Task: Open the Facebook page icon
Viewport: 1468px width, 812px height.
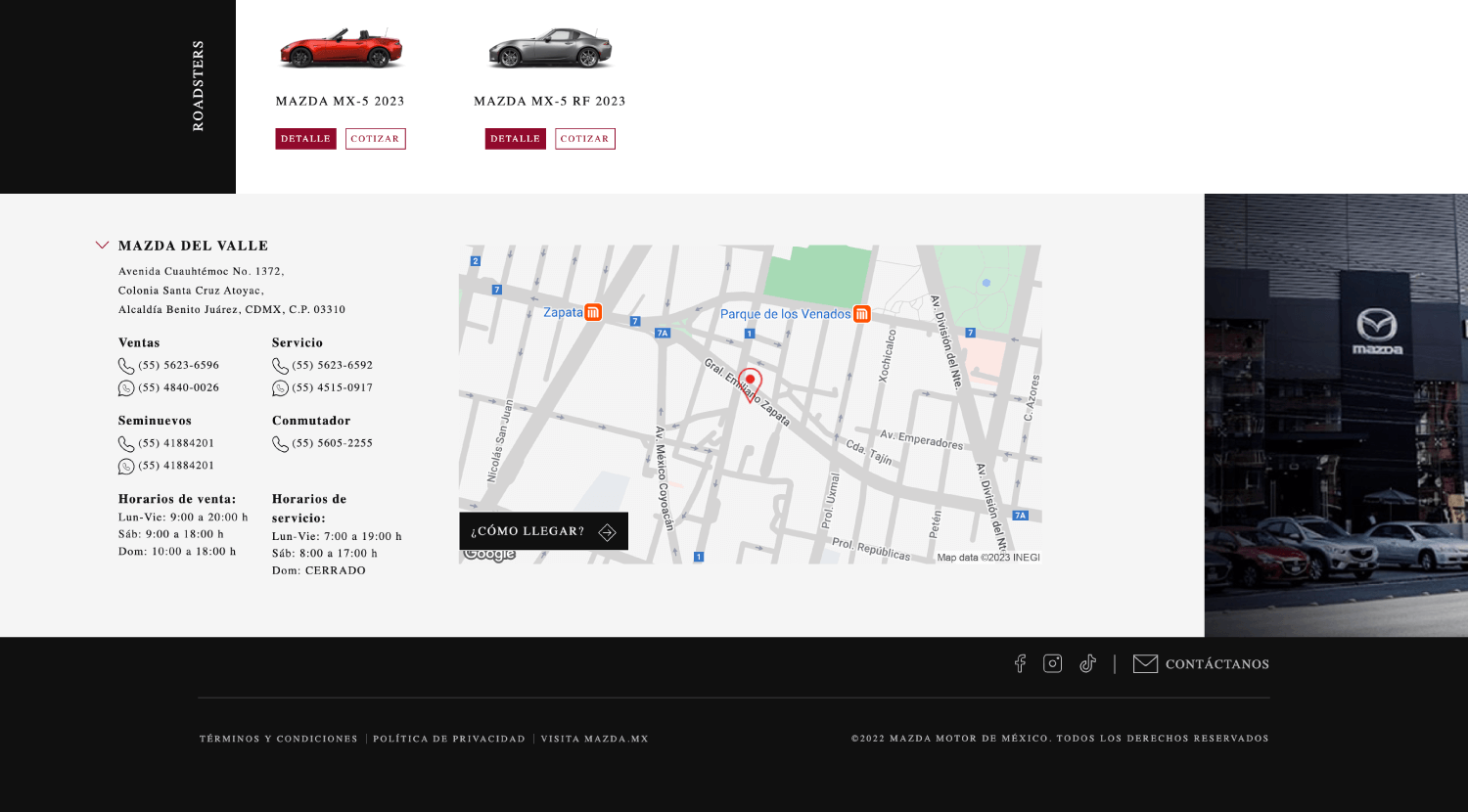Action: (x=1020, y=663)
